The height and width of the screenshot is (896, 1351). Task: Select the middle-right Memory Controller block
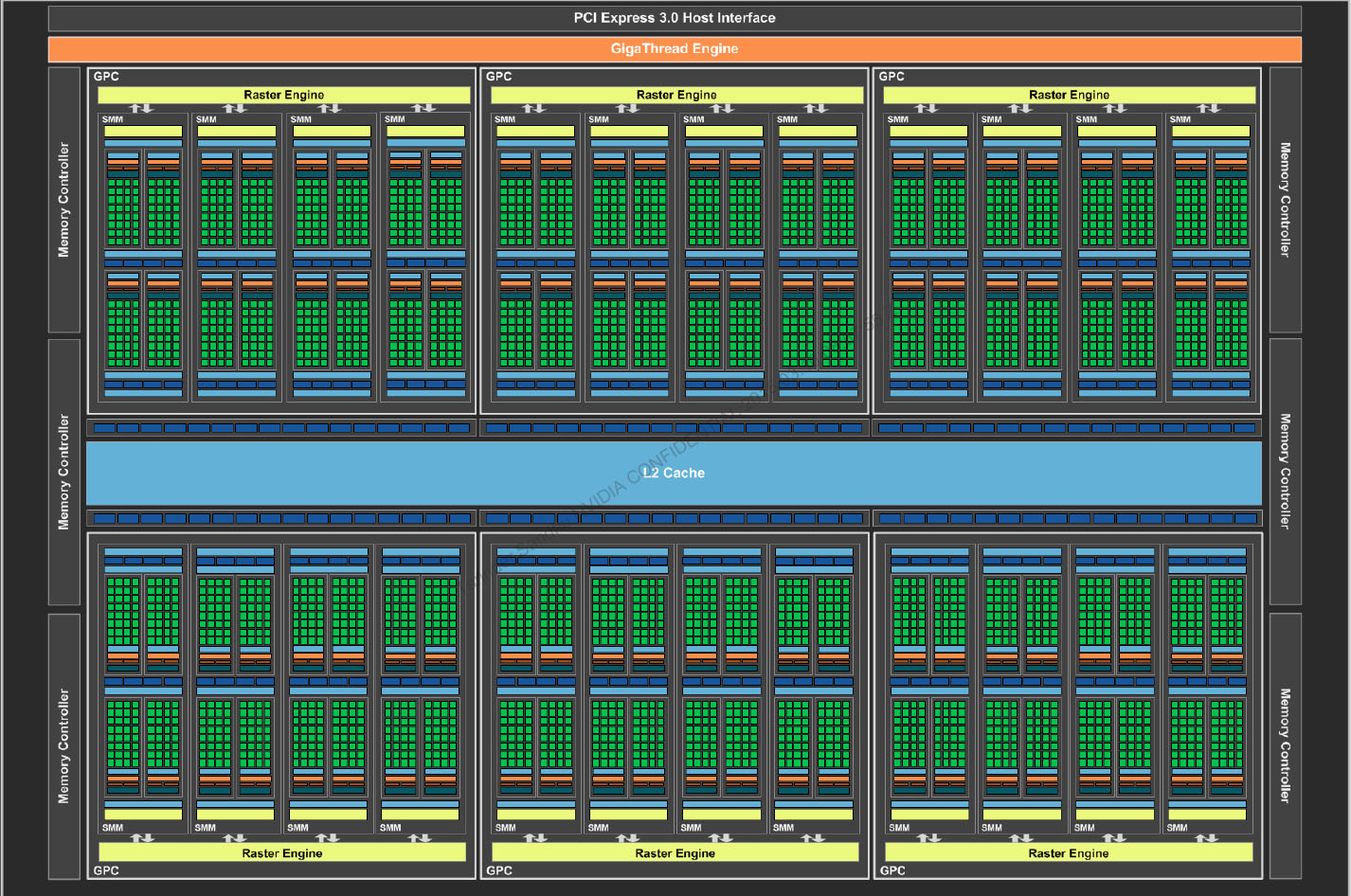pyautogui.click(x=1286, y=471)
